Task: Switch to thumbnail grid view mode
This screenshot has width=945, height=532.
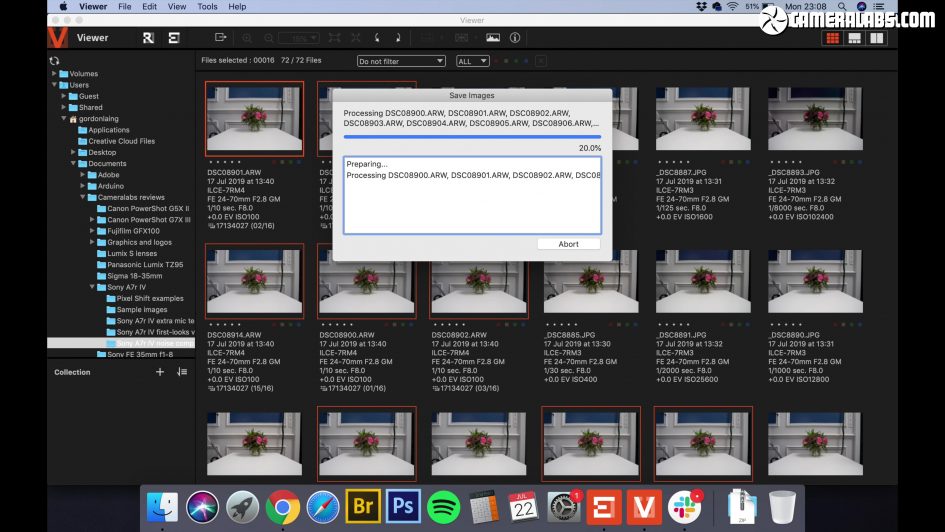Action: pyautogui.click(x=833, y=38)
